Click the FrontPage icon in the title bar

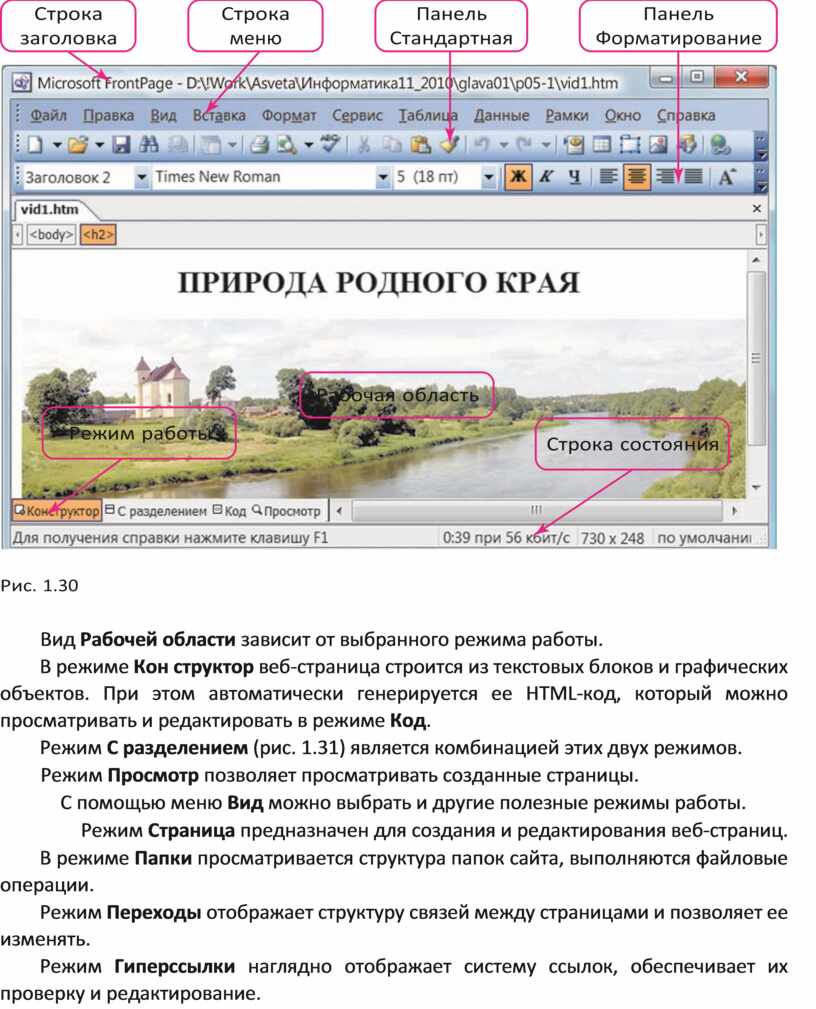[21, 82]
